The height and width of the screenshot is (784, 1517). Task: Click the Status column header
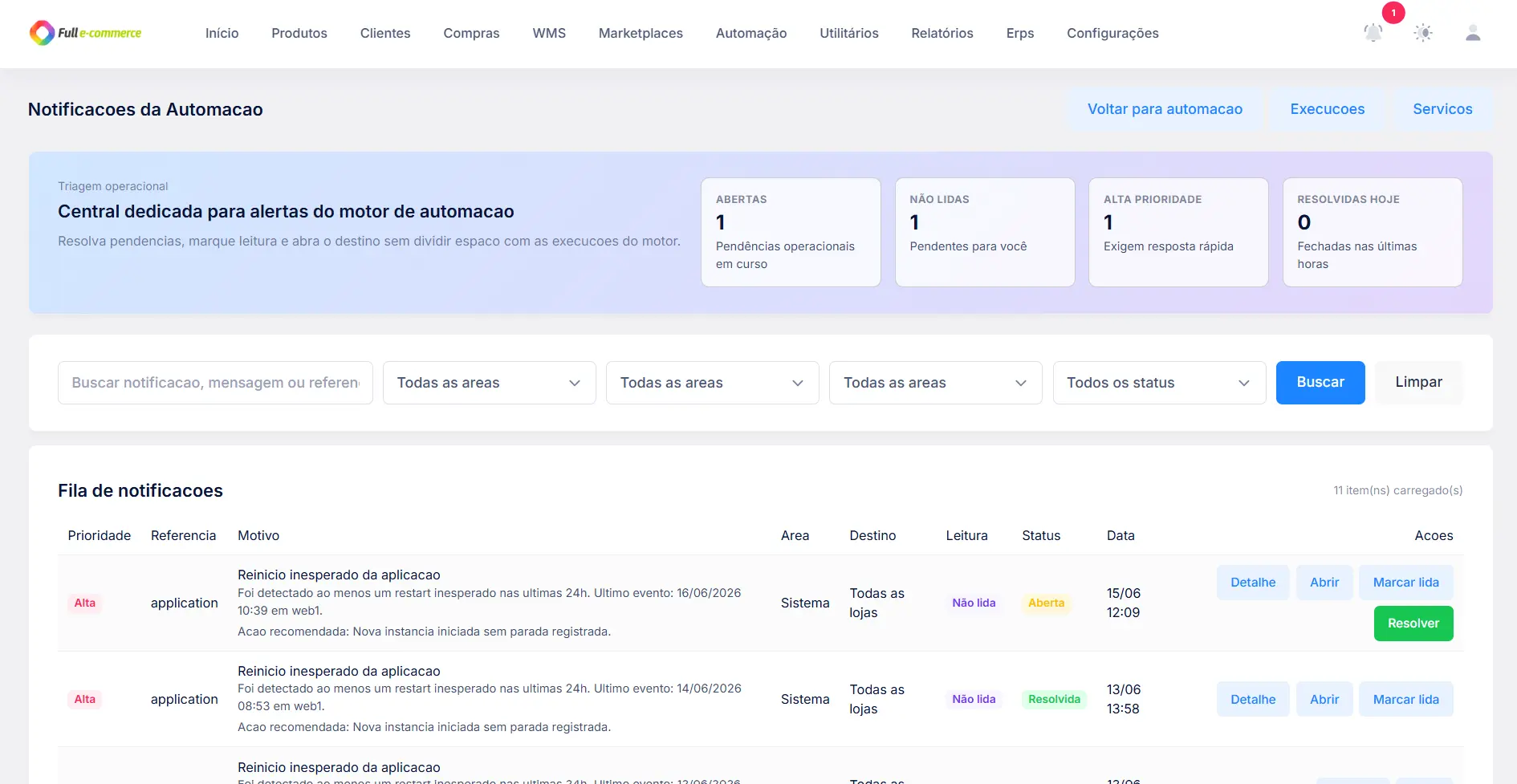click(x=1041, y=535)
